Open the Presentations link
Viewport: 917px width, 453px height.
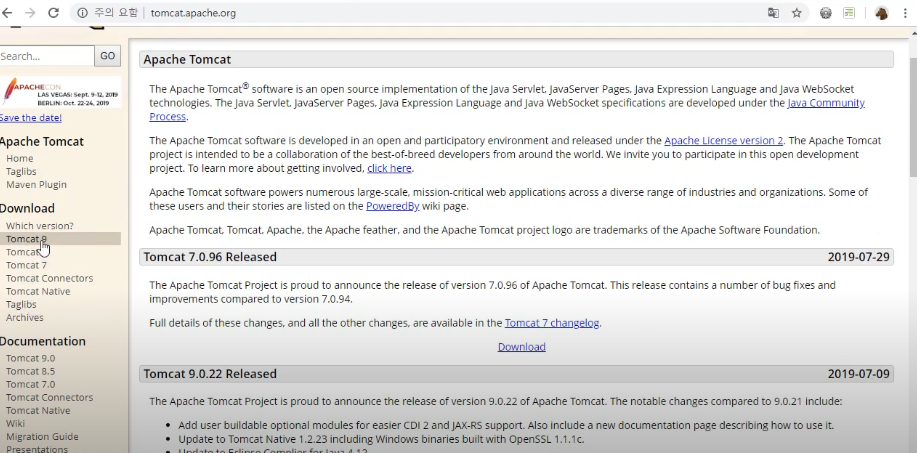[37, 449]
